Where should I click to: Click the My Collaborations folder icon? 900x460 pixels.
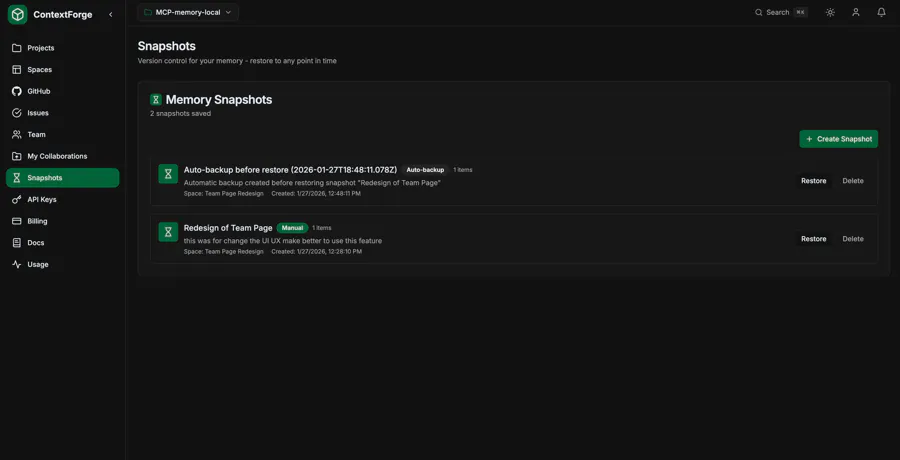[17, 156]
